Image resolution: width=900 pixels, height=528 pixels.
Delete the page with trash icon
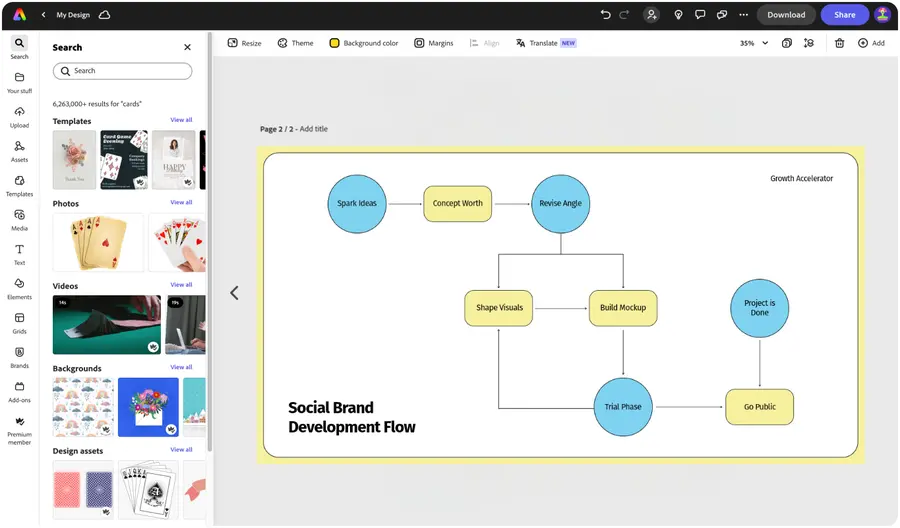(839, 43)
